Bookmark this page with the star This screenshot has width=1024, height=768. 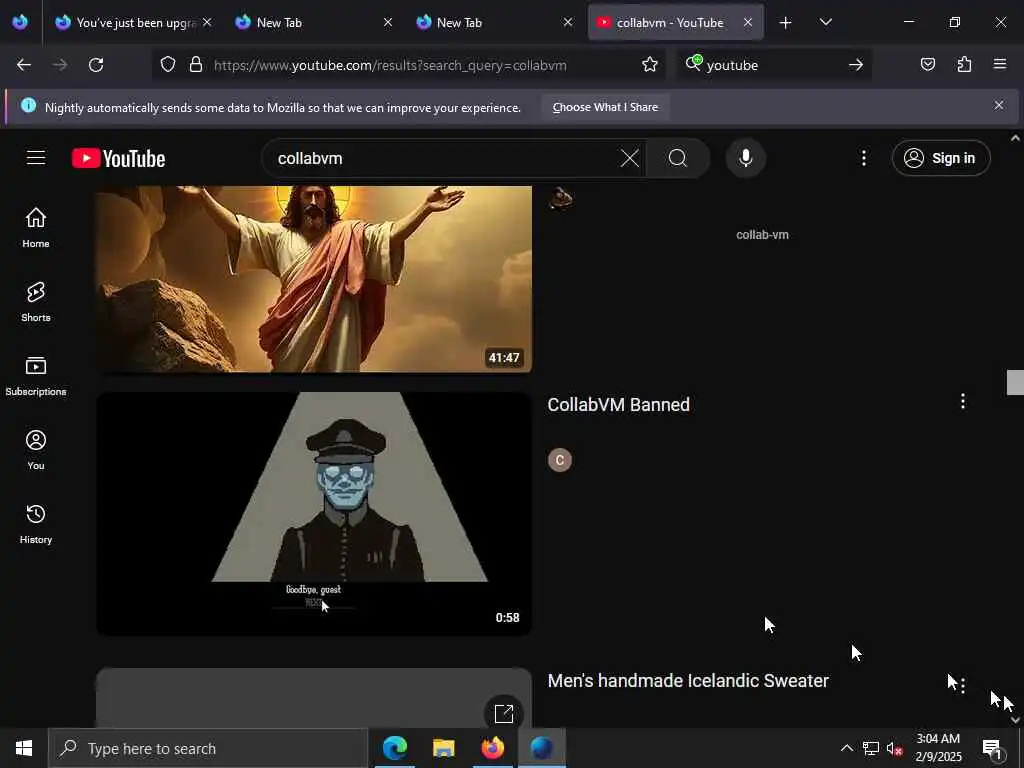tap(649, 65)
